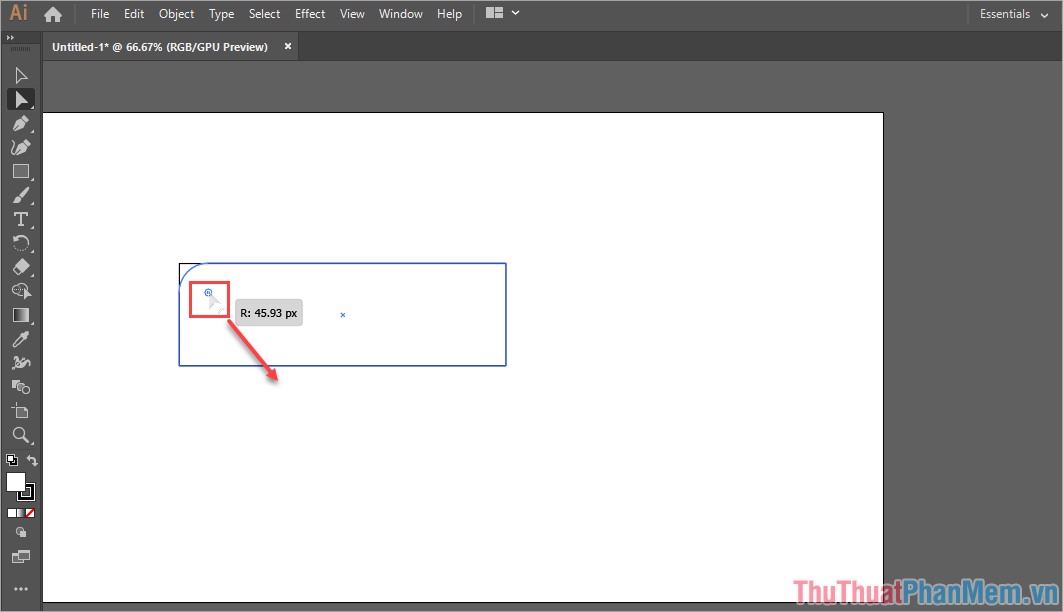Activate the Paintbrush tool
The width and height of the screenshot is (1063, 612).
(20, 195)
